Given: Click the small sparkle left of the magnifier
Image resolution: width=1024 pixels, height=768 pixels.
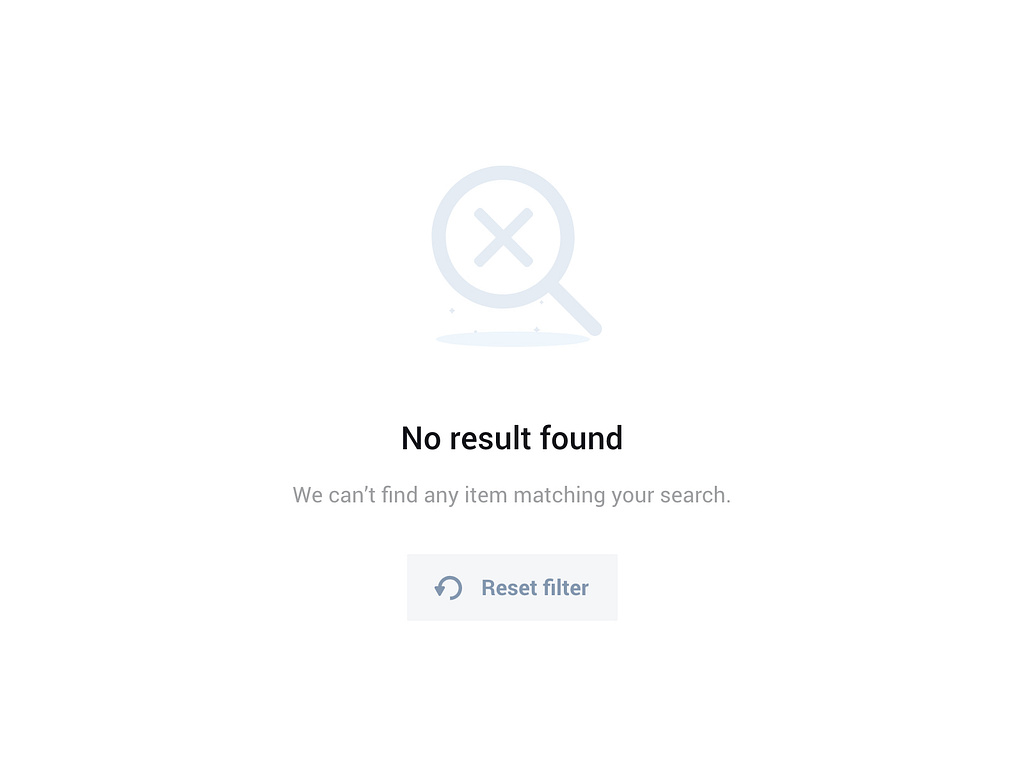Looking at the screenshot, I should pyautogui.click(x=451, y=311).
